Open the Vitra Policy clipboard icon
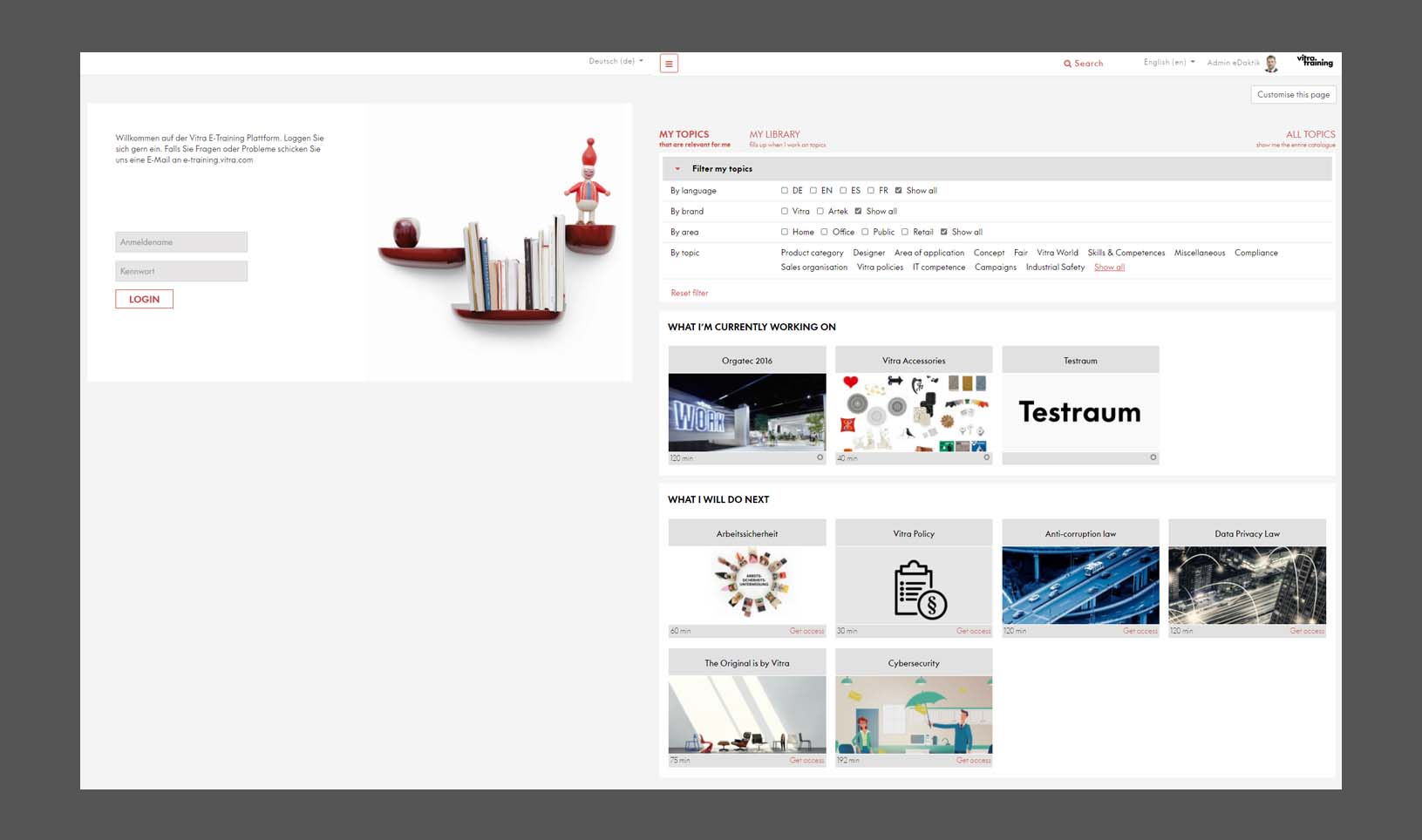Screen dimensions: 1422x840 (920, 590)
